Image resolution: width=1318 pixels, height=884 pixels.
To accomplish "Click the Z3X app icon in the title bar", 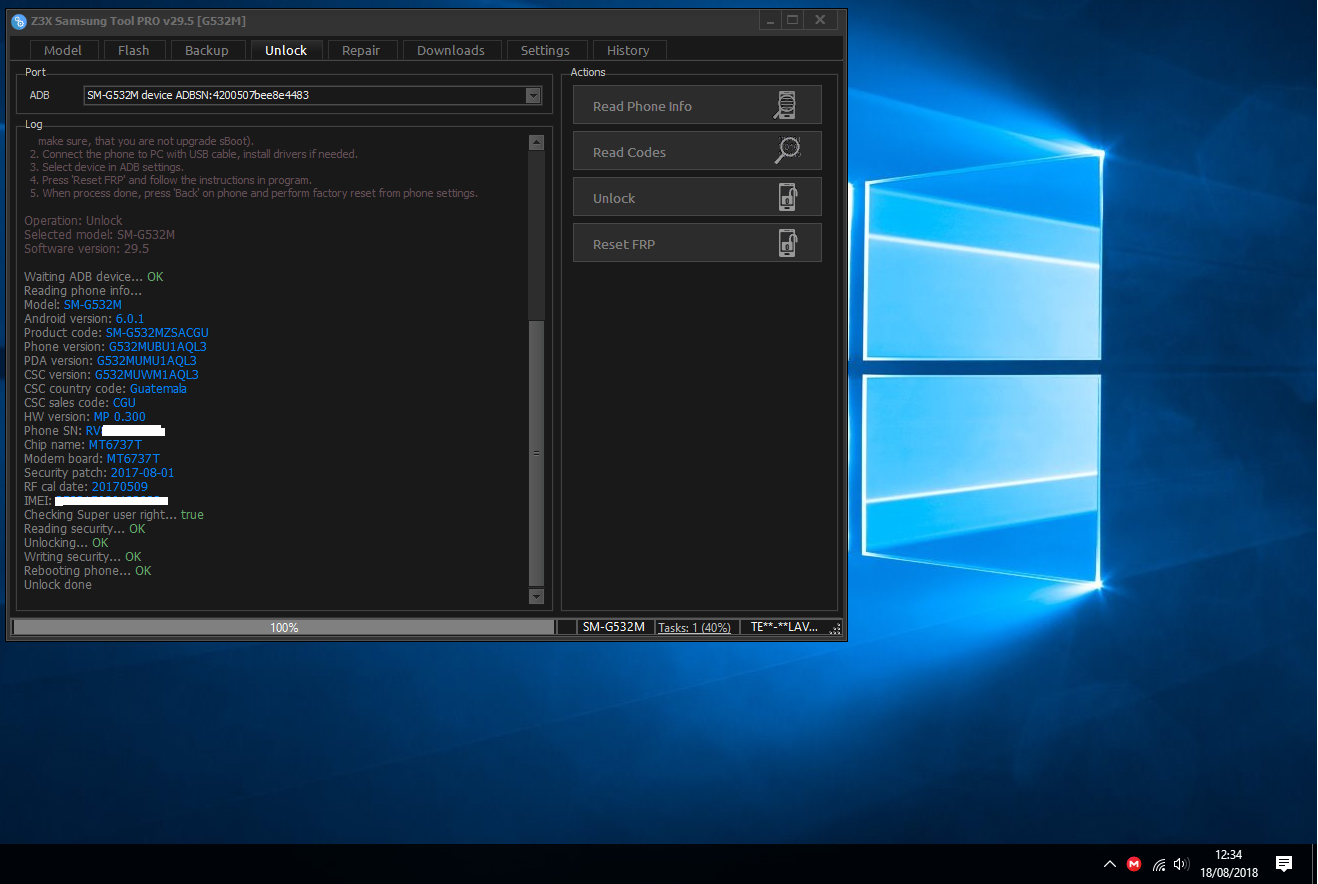I will [x=19, y=20].
